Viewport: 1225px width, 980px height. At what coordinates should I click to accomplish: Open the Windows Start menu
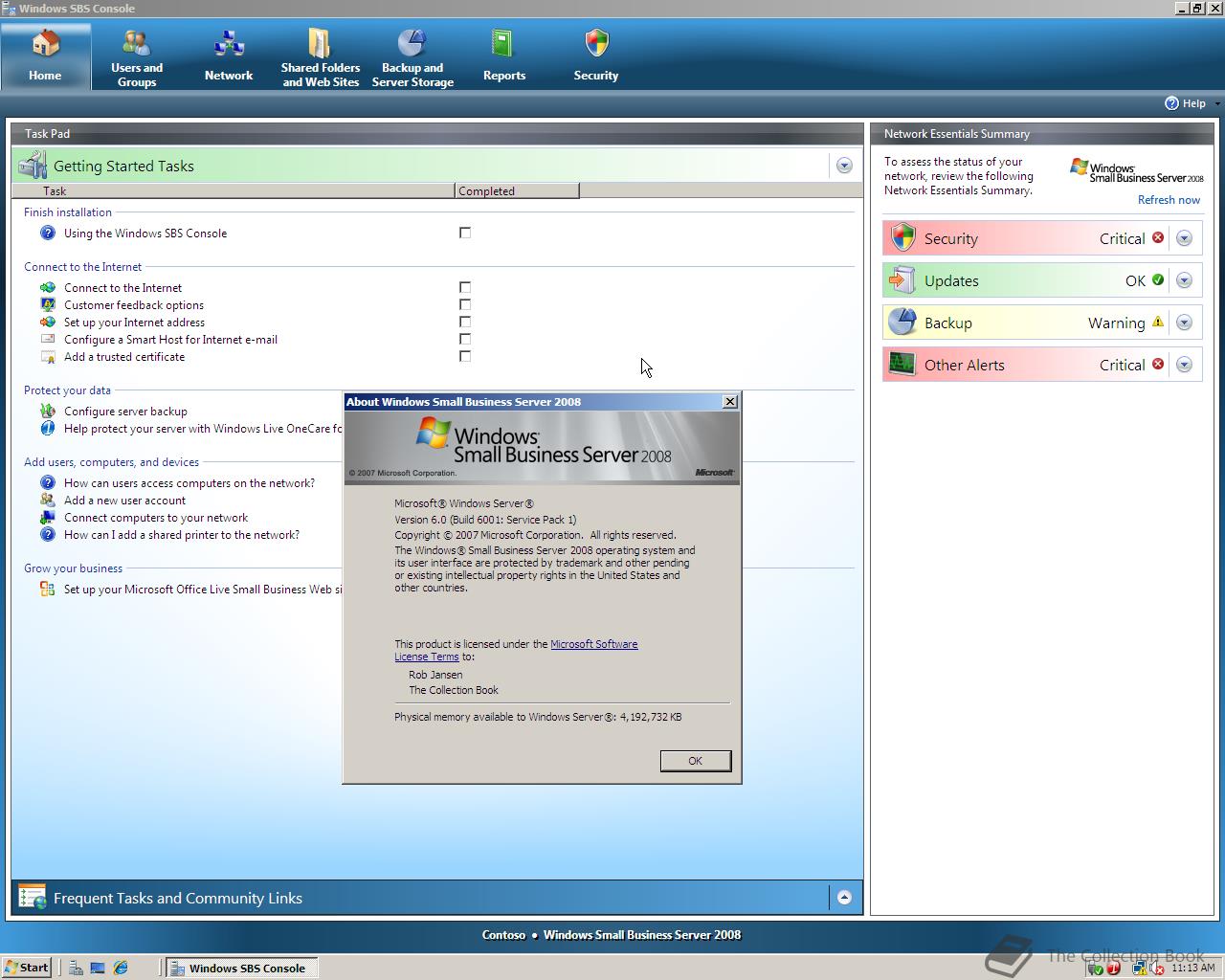click(x=27, y=968)
